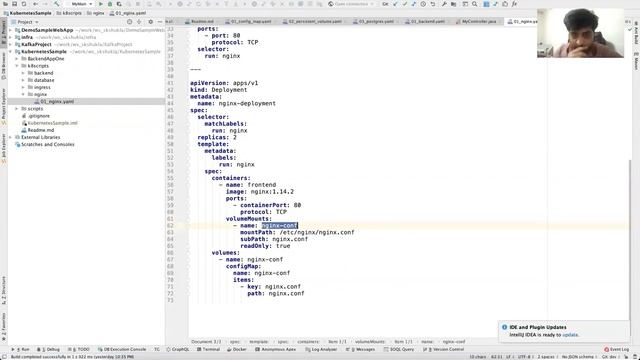
Task: Collapse the nginx folder
Action: [23, 94]
